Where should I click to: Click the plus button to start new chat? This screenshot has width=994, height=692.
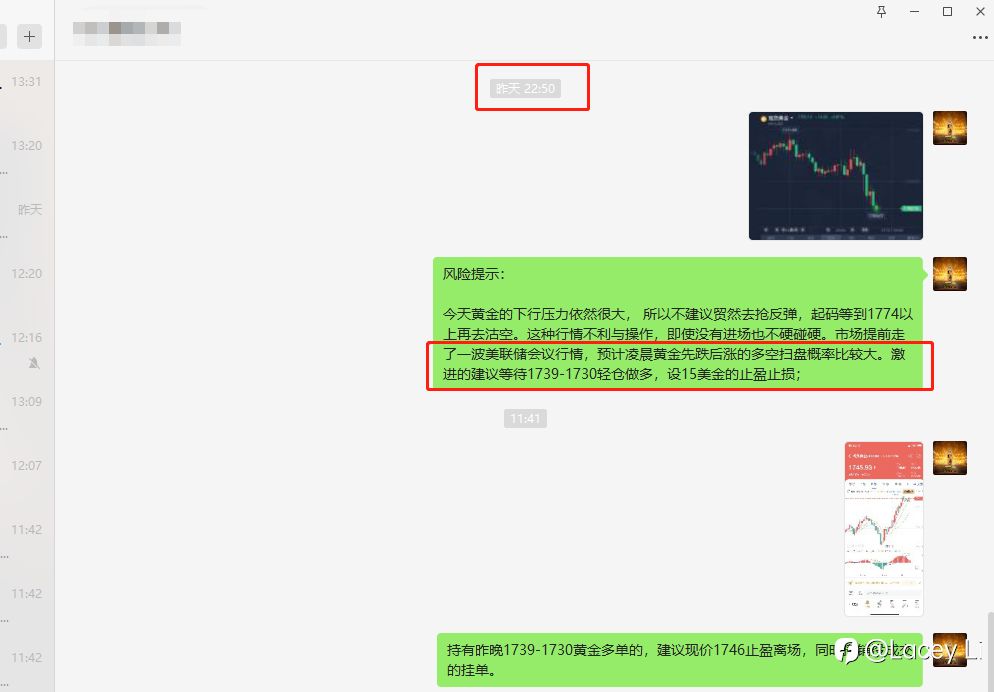29,37
